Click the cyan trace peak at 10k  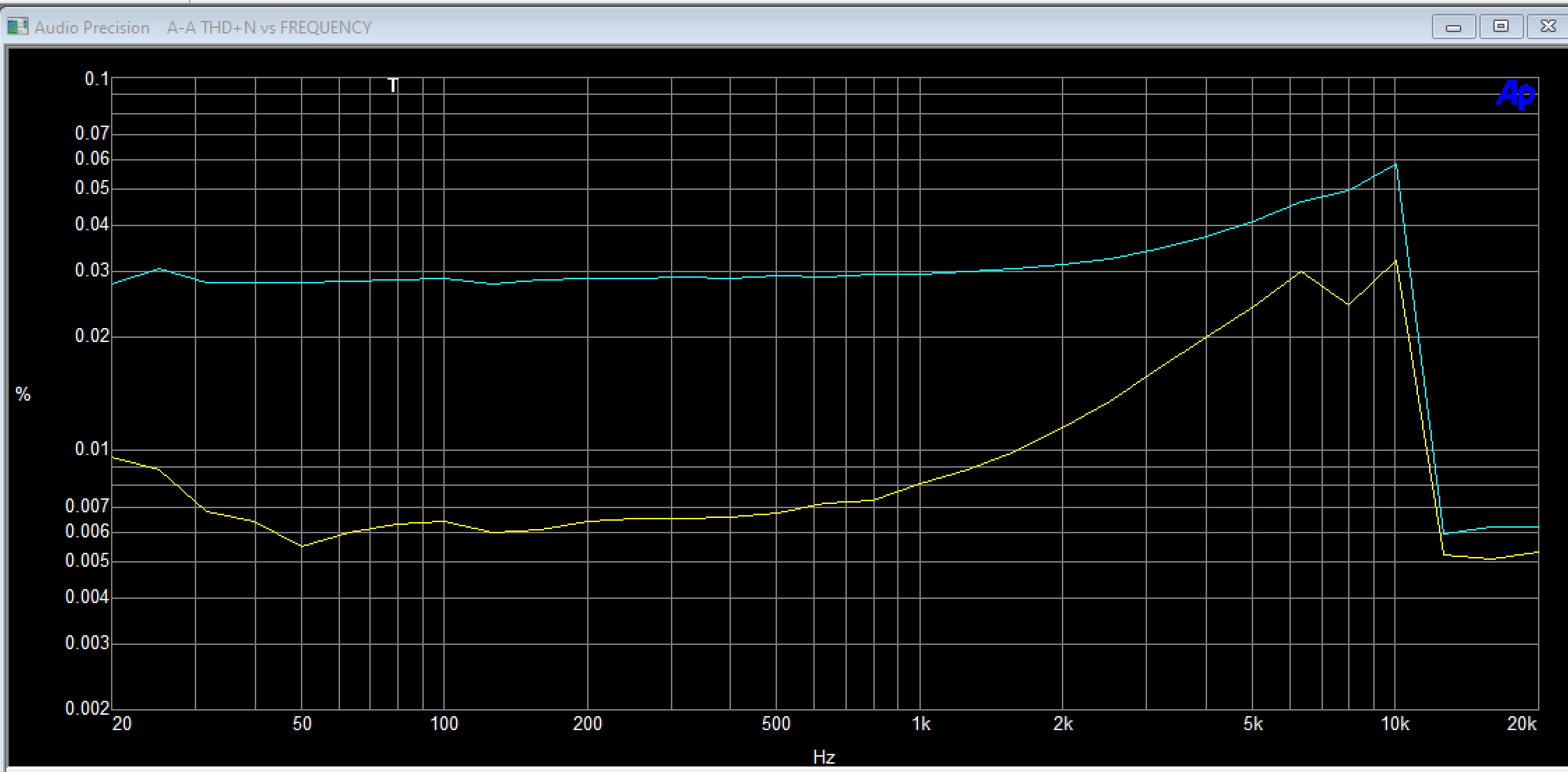tap(1395, 165)
